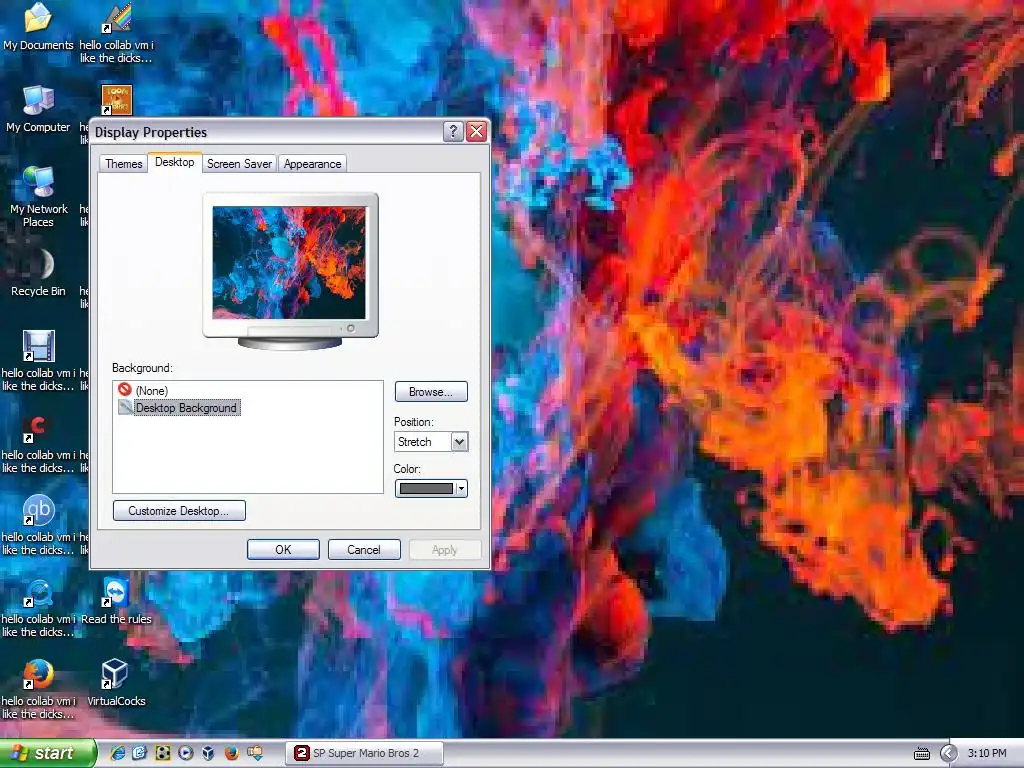Select the qBittorrent 'qb' desktop shortcut
The width and height of the screenshot is (1024, 768).
click(x=38, y=510)
